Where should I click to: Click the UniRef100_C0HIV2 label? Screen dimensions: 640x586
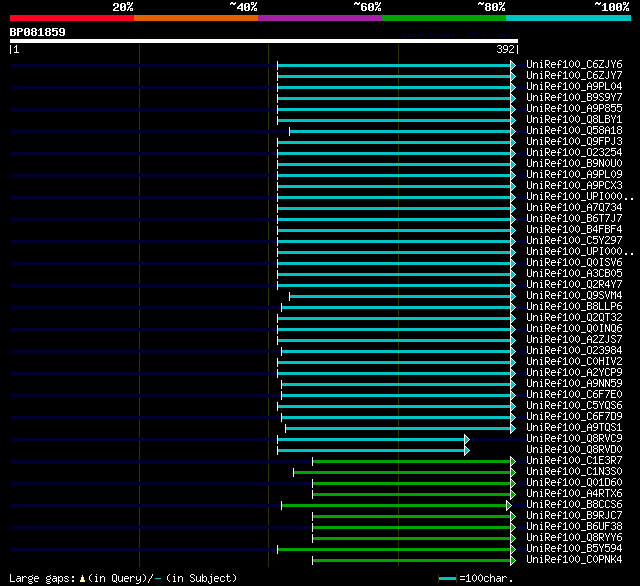point(574,362)
